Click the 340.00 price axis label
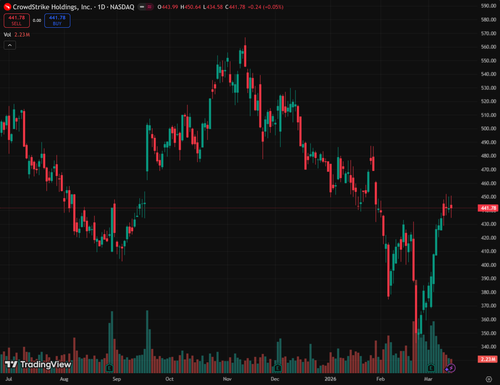The width and height of the screenshot is (500, 385). pyautogui.click(x=489, y=346)
